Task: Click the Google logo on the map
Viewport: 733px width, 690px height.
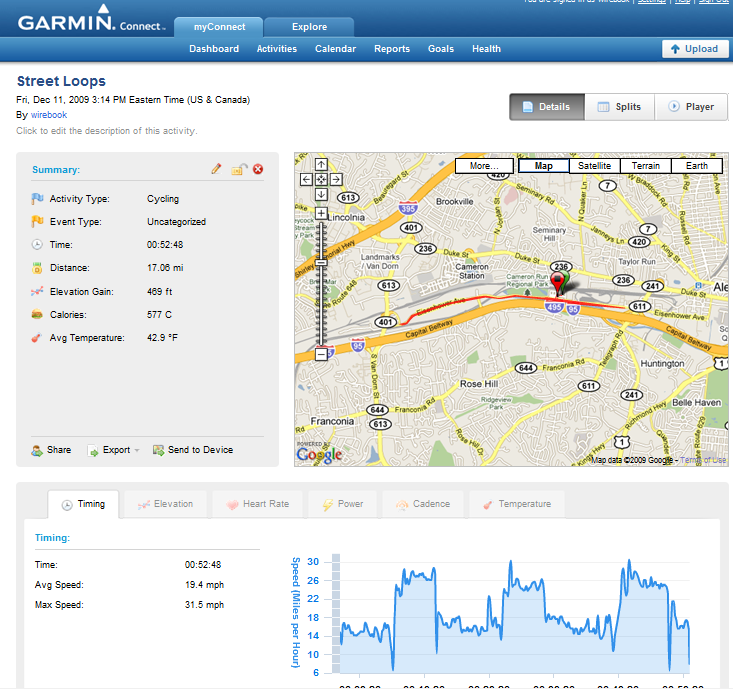Action: point(319,454)
